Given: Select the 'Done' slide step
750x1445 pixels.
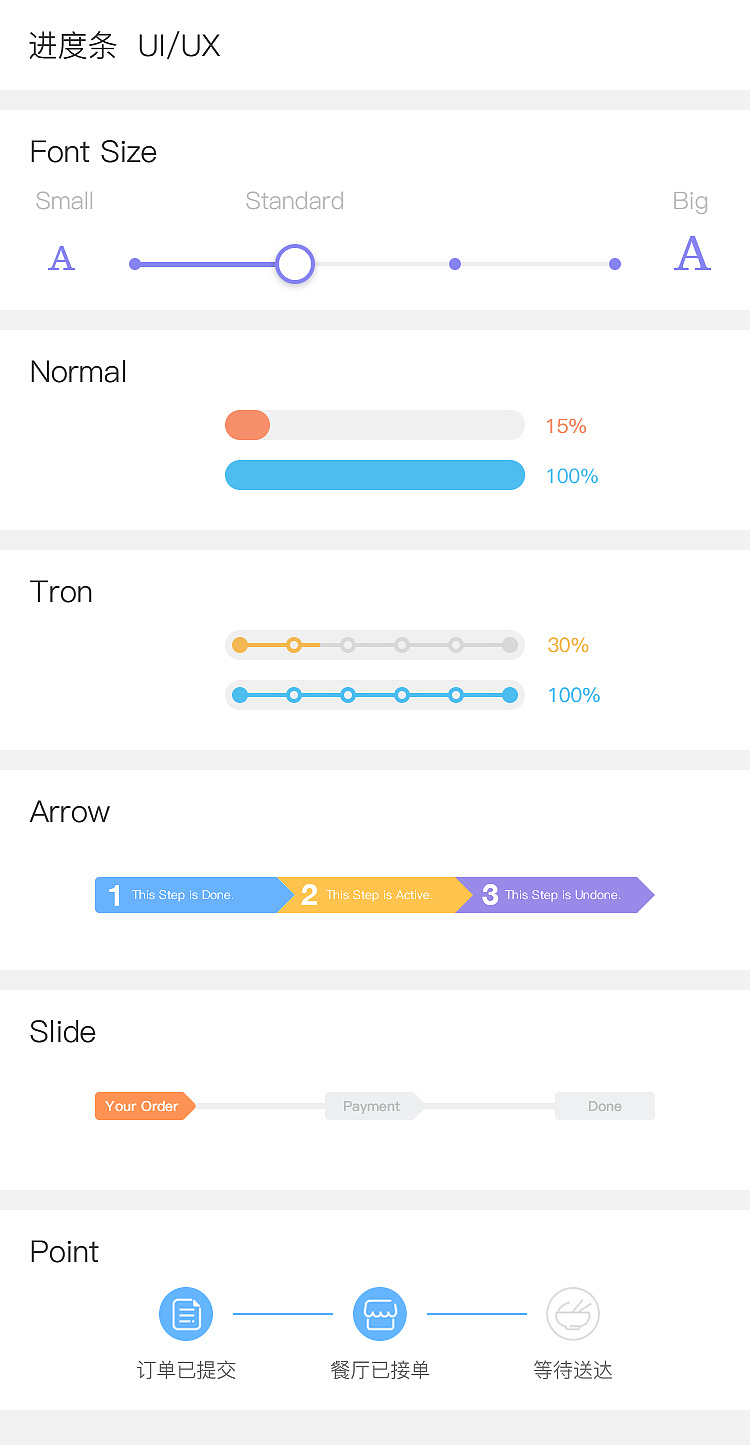Looking at the screenshot, I should pos(605,1106).
